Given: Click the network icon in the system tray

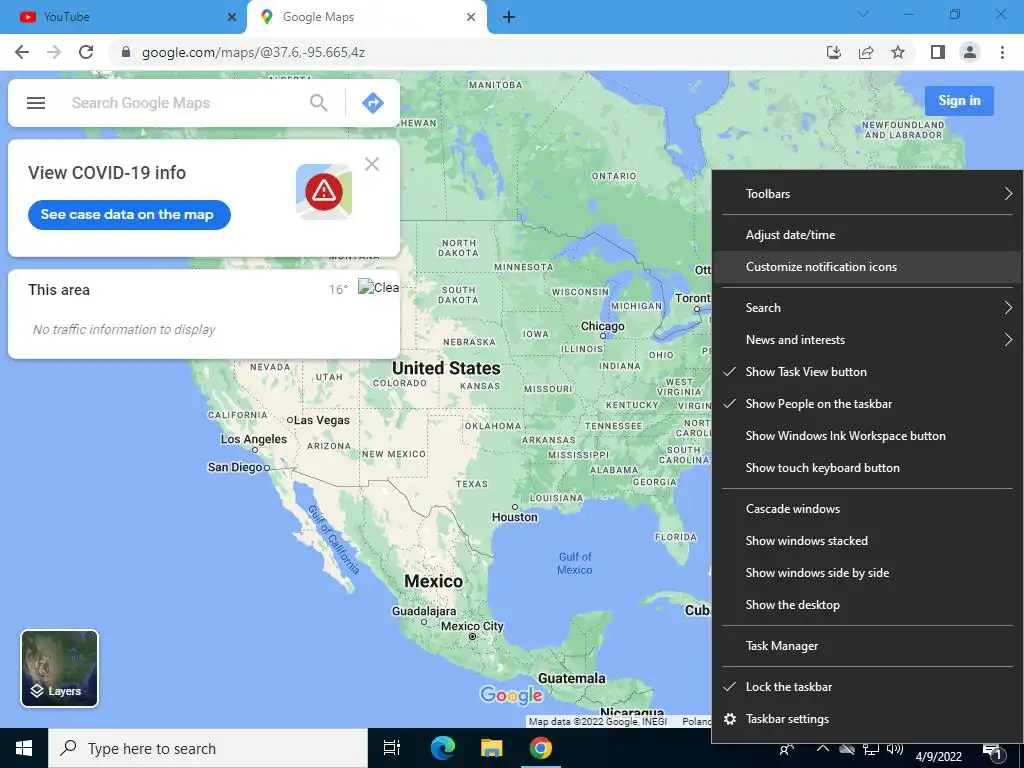Looking at the screenshot, I should tap(871, 749).
